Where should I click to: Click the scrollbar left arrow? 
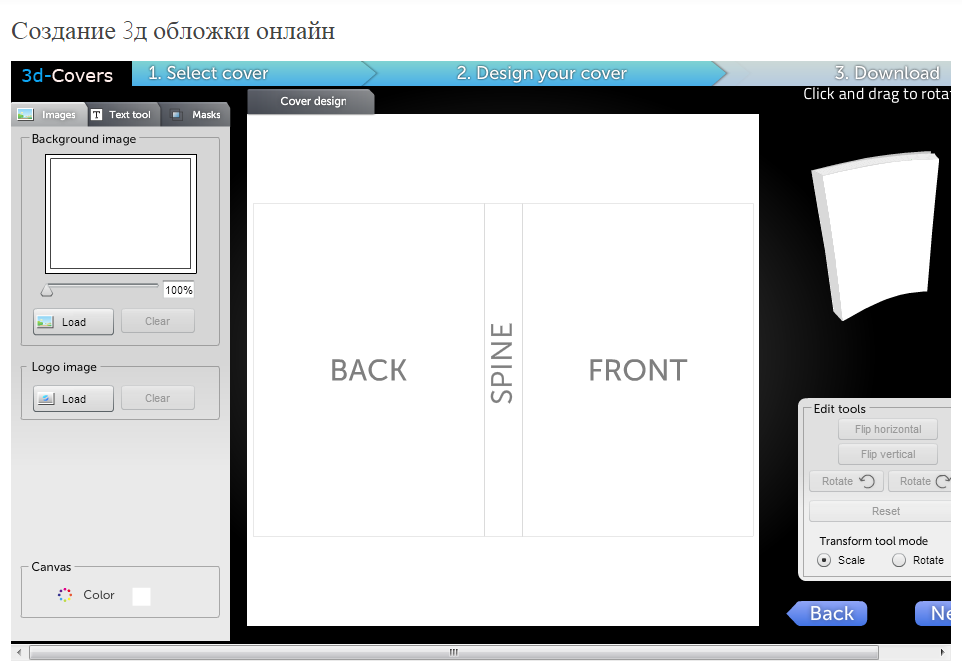tap(20, 652)
